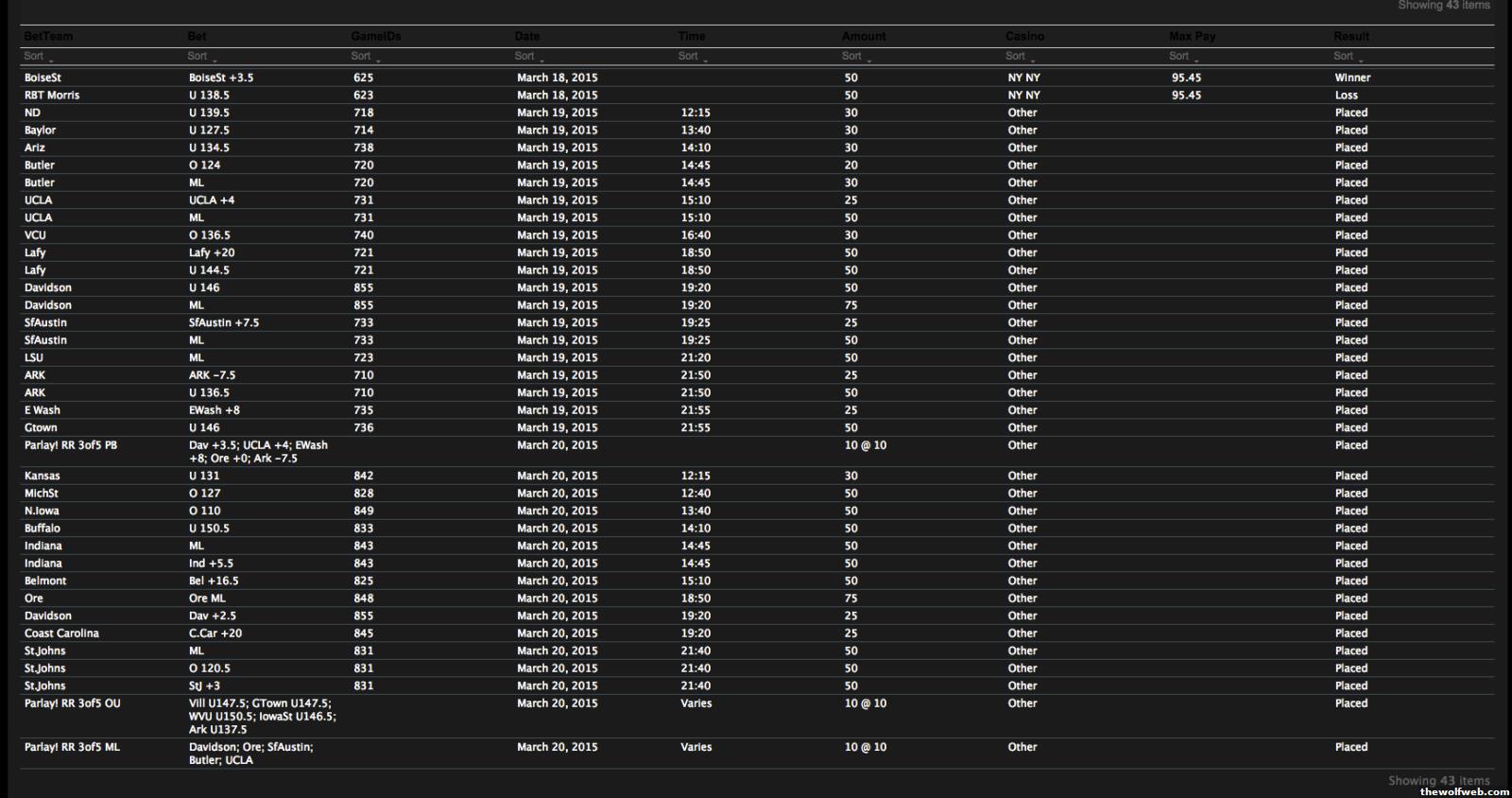Viewport: 1512px width, 798px height.
Task: Click the BetTeam column header
Action: 48,36
